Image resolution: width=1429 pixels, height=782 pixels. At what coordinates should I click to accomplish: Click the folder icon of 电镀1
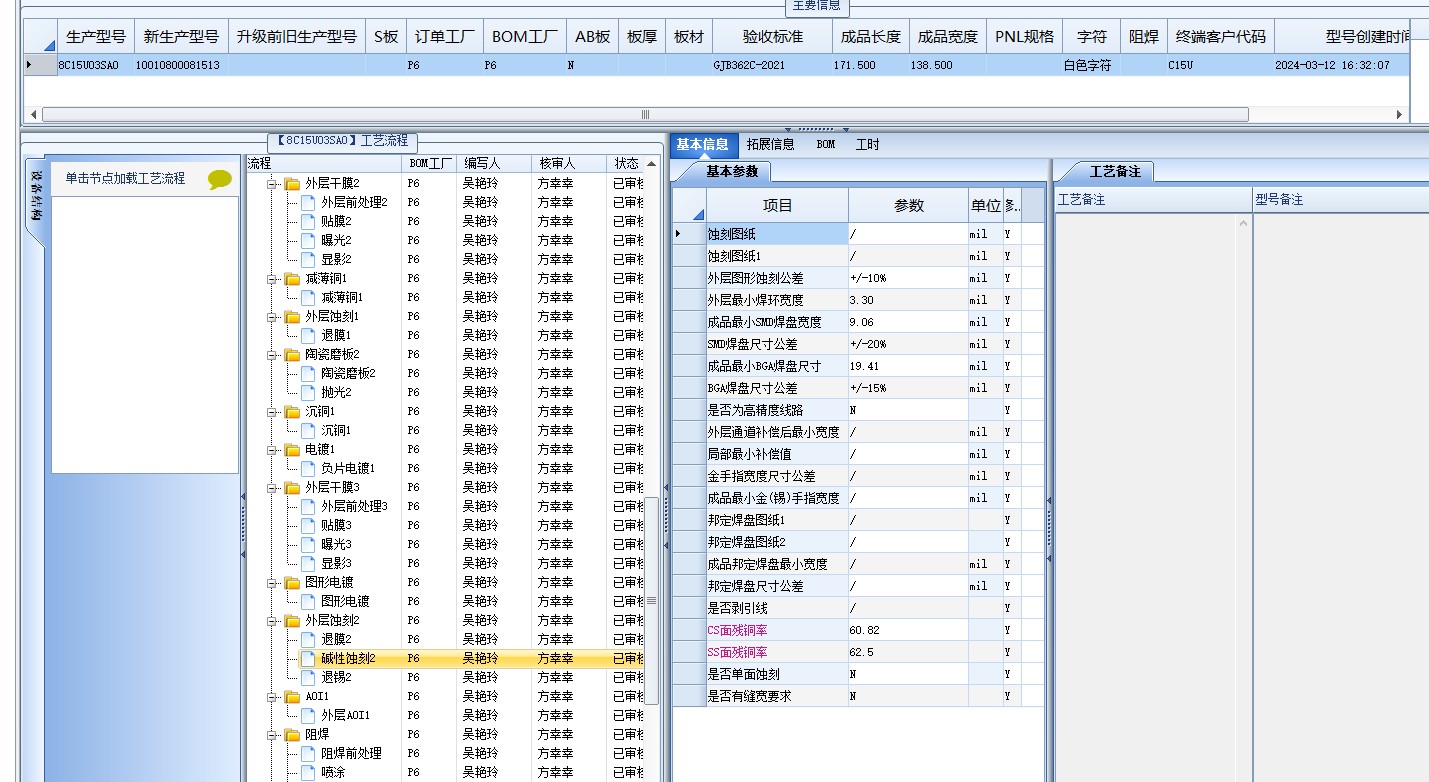[292, 450]
